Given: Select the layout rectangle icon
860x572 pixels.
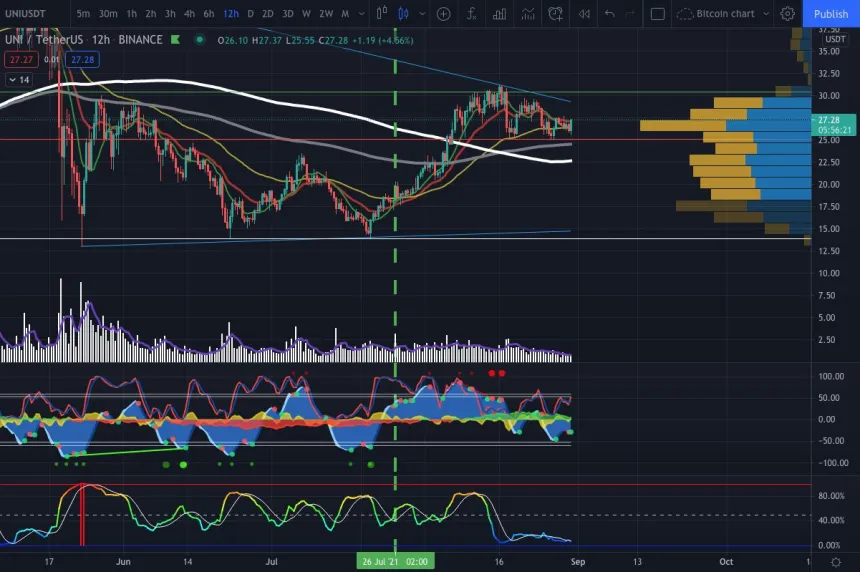Looking at the screenshot, I should tap(657, 14).
